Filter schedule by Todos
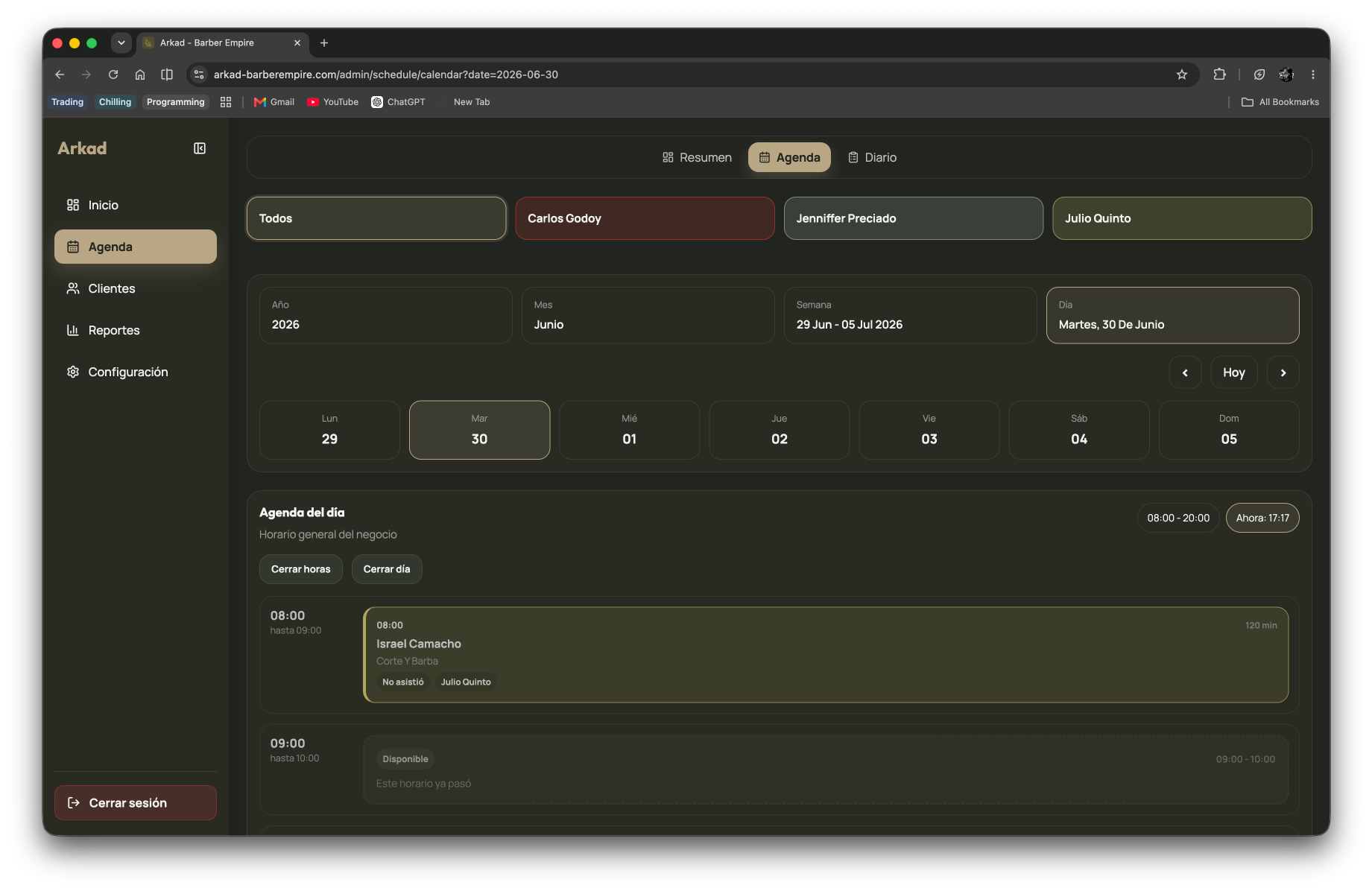The width and height of the screenshot is (1372, 891). [376, 218]
